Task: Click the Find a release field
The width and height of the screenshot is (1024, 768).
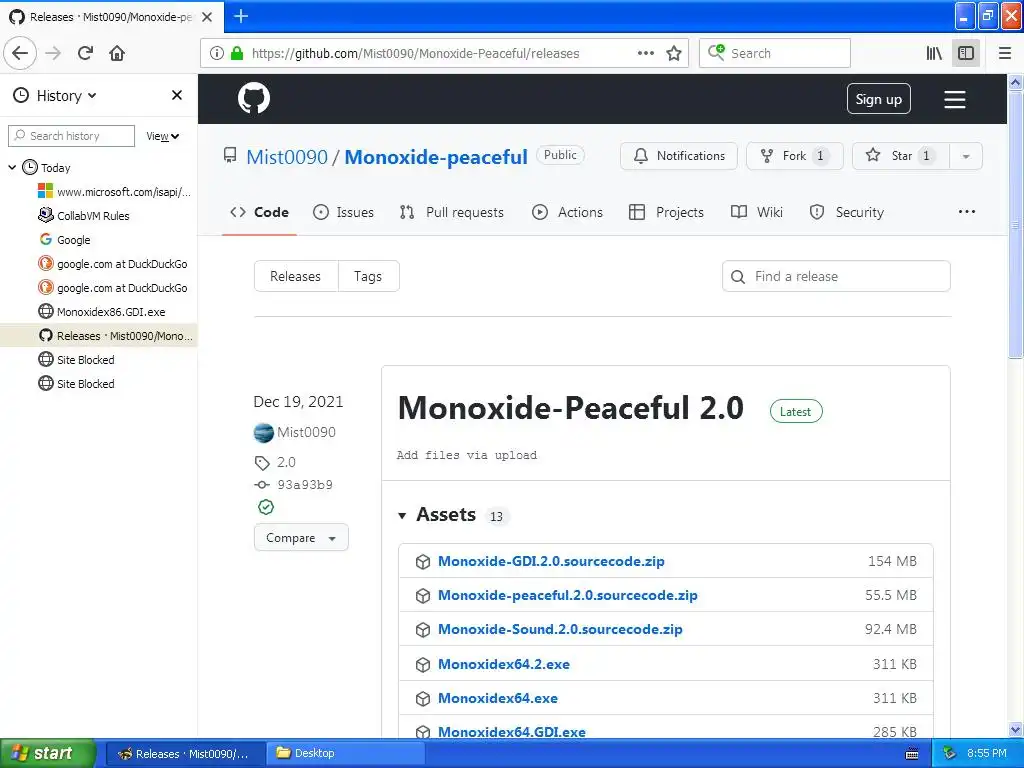Action: pos(837,276)
